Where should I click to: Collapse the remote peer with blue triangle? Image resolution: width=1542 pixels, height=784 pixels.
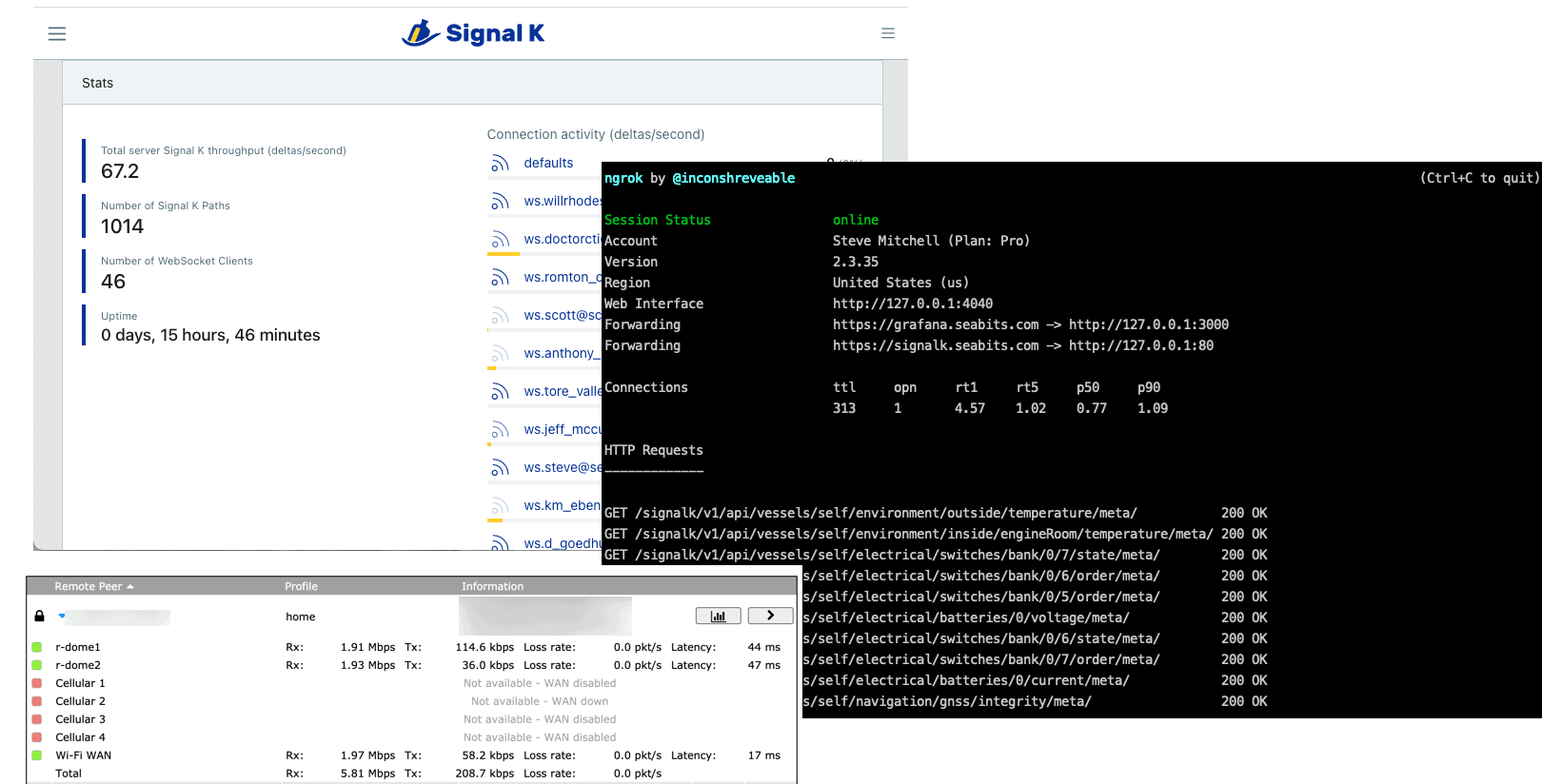pos(62,617)
